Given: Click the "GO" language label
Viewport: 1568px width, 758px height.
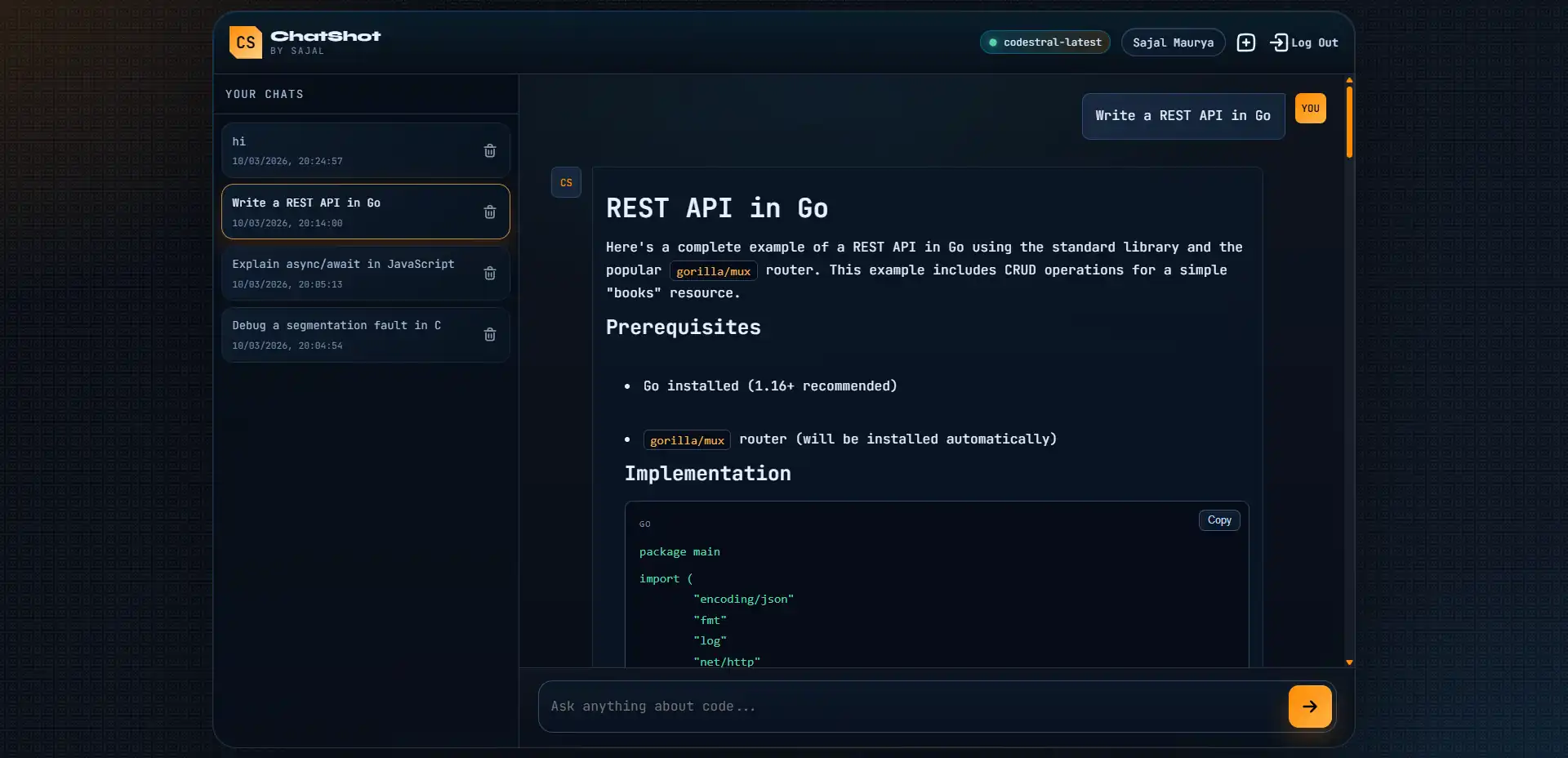Looking at the screenshot, I should point(645,524).
